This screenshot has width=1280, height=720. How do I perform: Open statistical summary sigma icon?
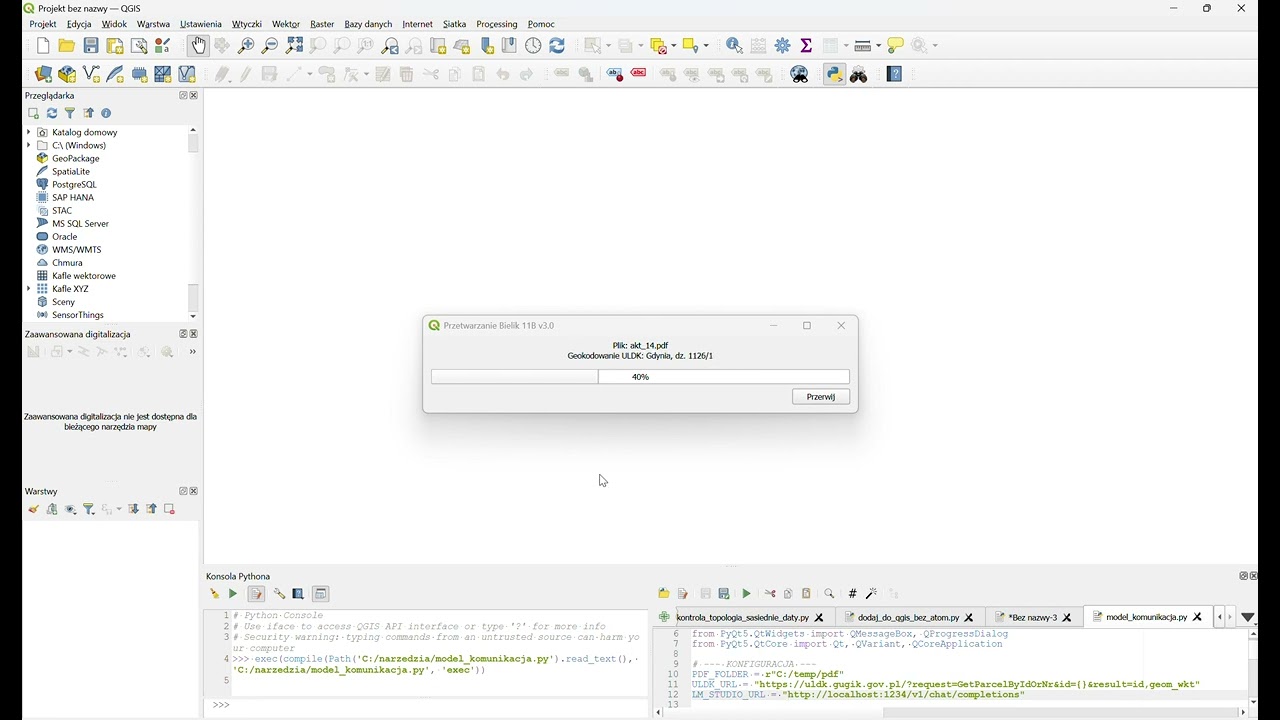[806, 46]
